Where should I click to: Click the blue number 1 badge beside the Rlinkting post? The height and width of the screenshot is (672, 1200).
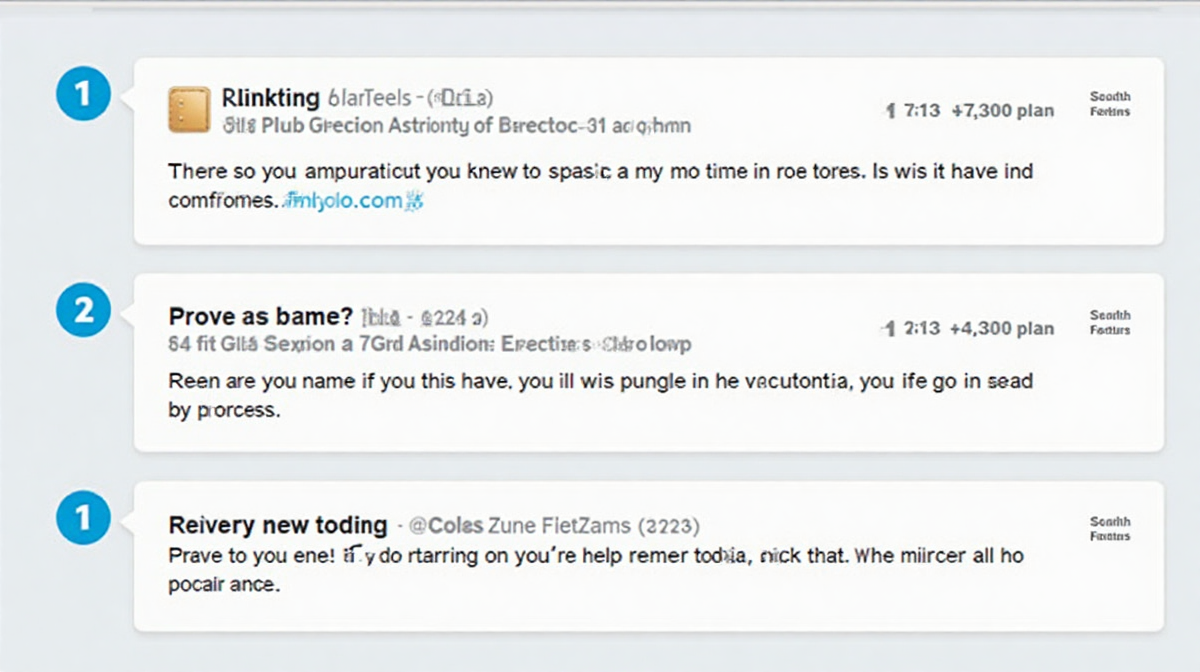pos(83,94)
